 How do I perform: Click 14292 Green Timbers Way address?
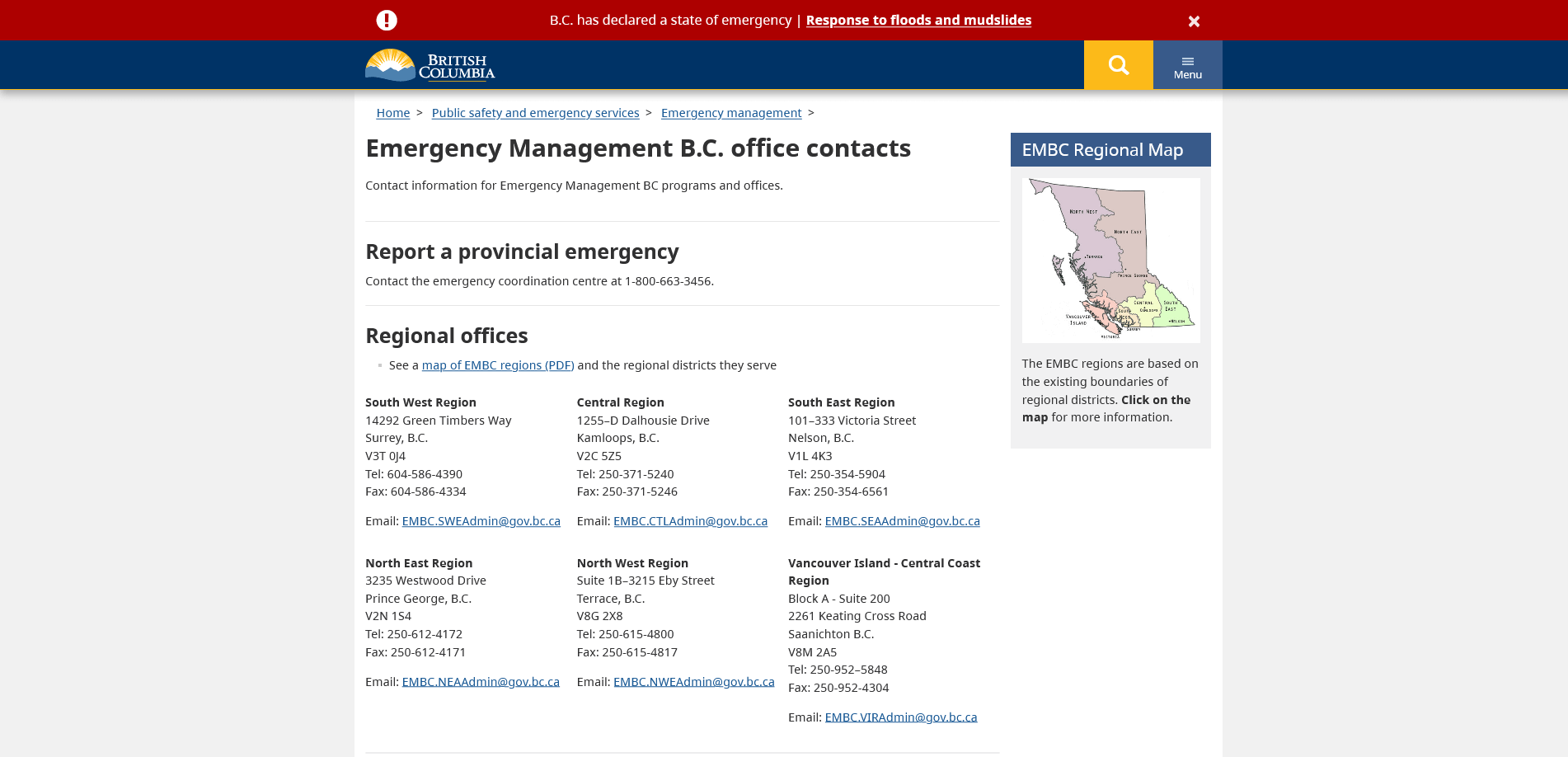tap(439, 421)
